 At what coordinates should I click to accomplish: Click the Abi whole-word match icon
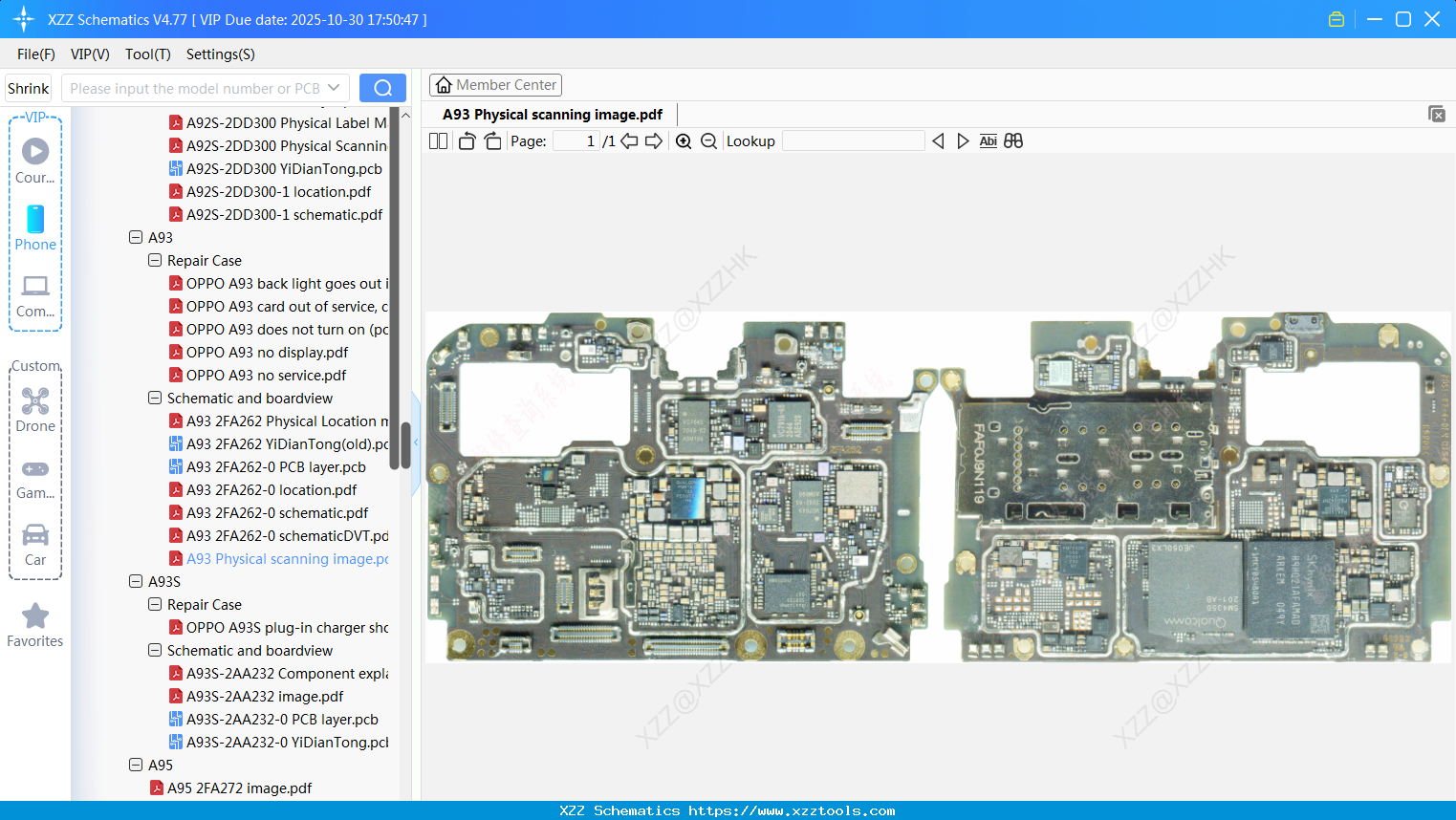coord(988,140)
